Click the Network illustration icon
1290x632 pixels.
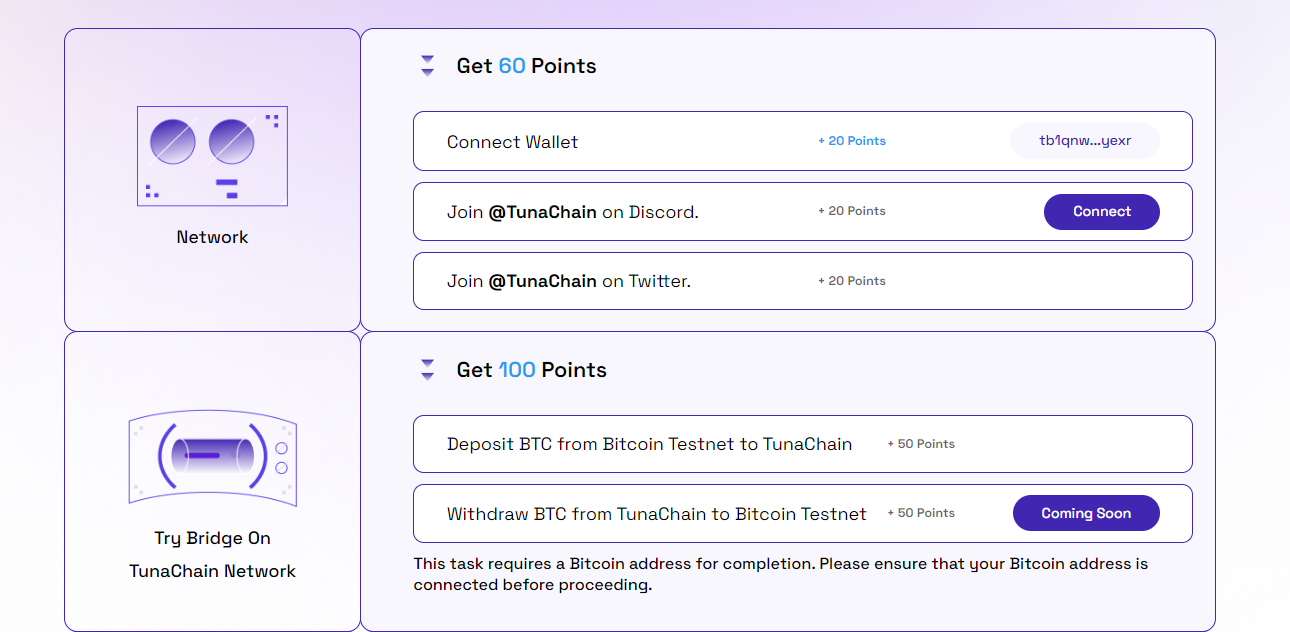[212, 156]
